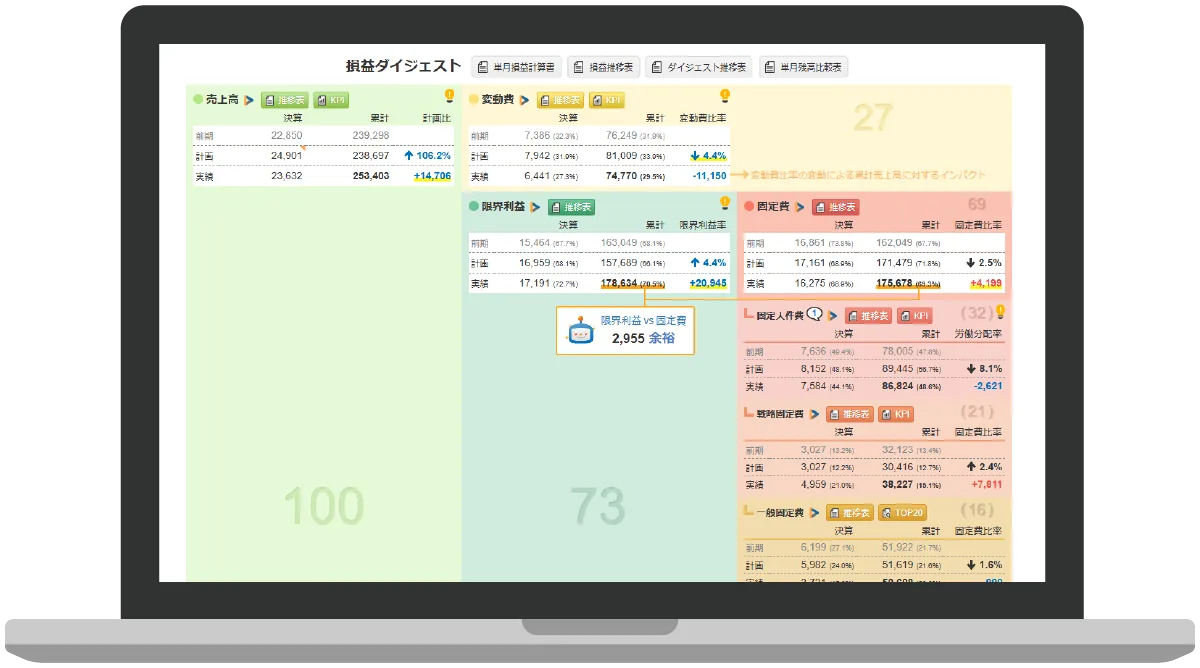Click 戦略固定費 variance value +7,811
1200x668 pixels.
pyautogui.click(x=985, y=484)
